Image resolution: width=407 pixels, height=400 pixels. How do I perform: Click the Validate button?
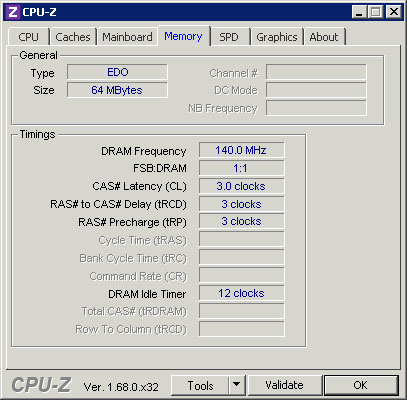click(x=284, y=385)
